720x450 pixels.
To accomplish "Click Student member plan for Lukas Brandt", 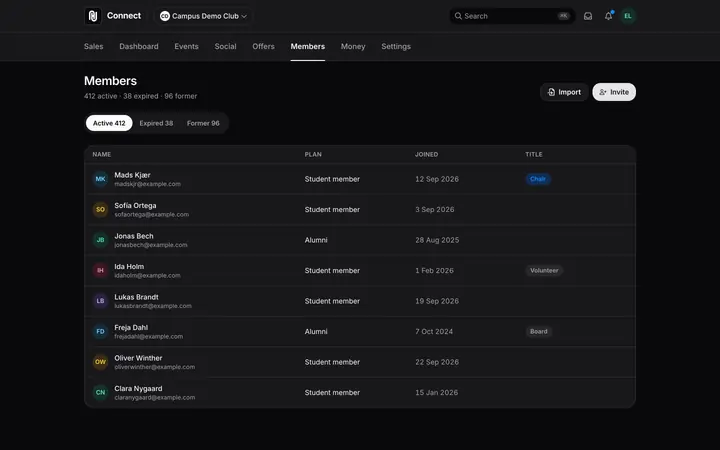I will (x=332, y=301).
